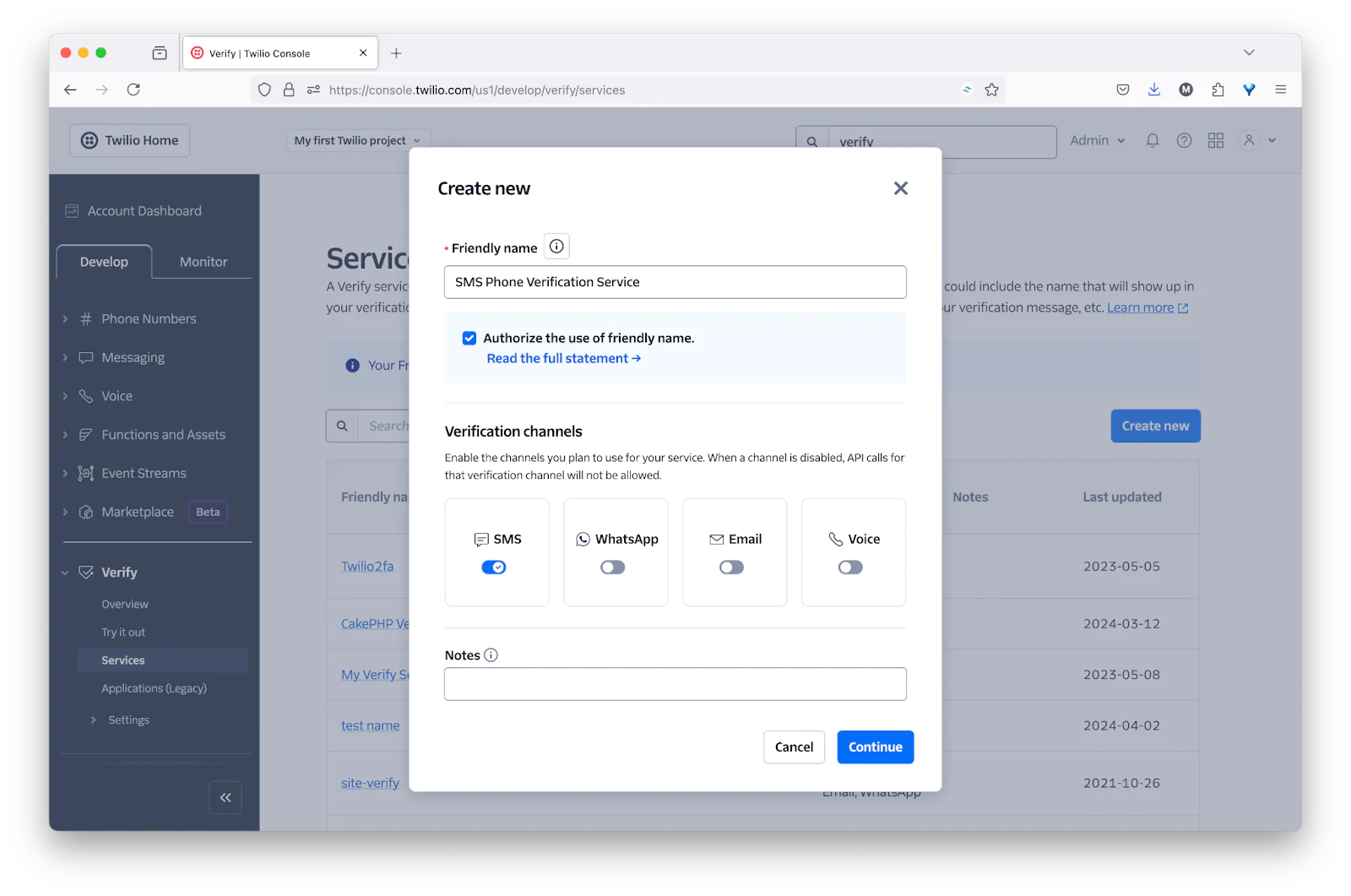The height and width of the screenshot is (896, 1351).
Task: Reload the page in the browser
Action: point(133,90)
